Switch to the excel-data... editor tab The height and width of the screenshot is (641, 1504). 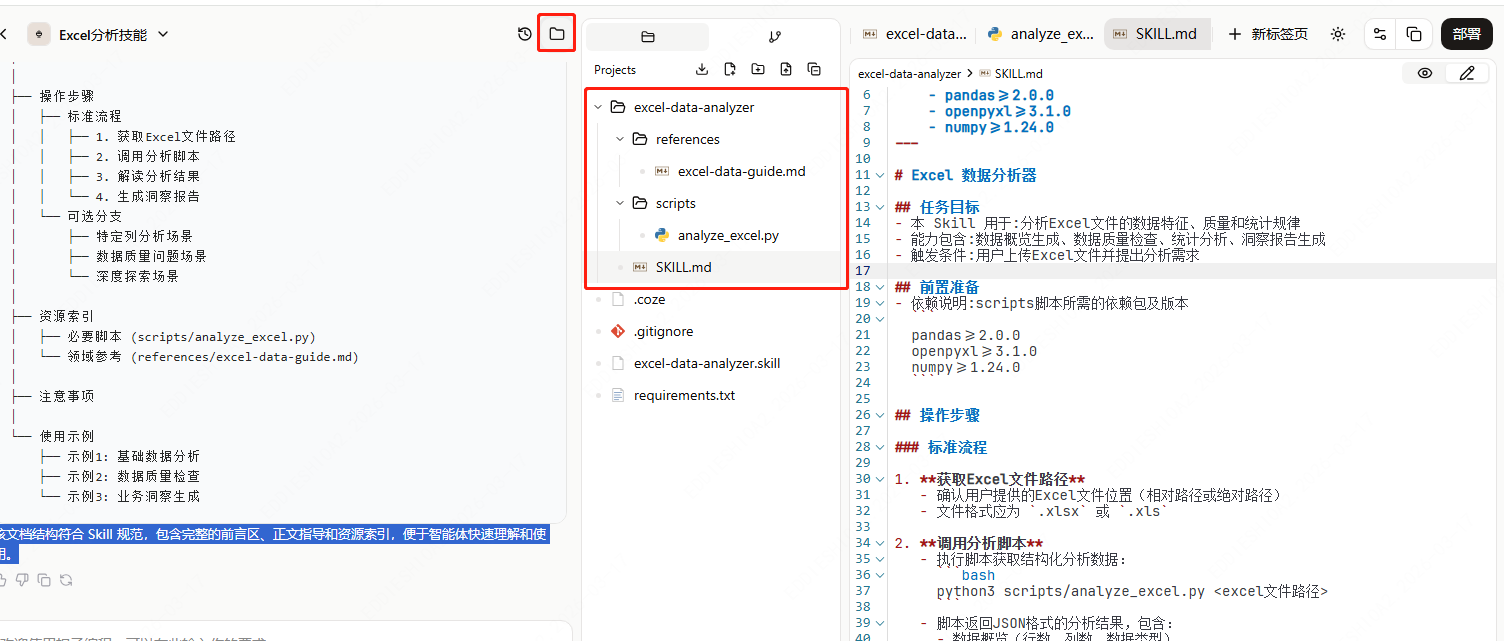click(x=914, y=34)
